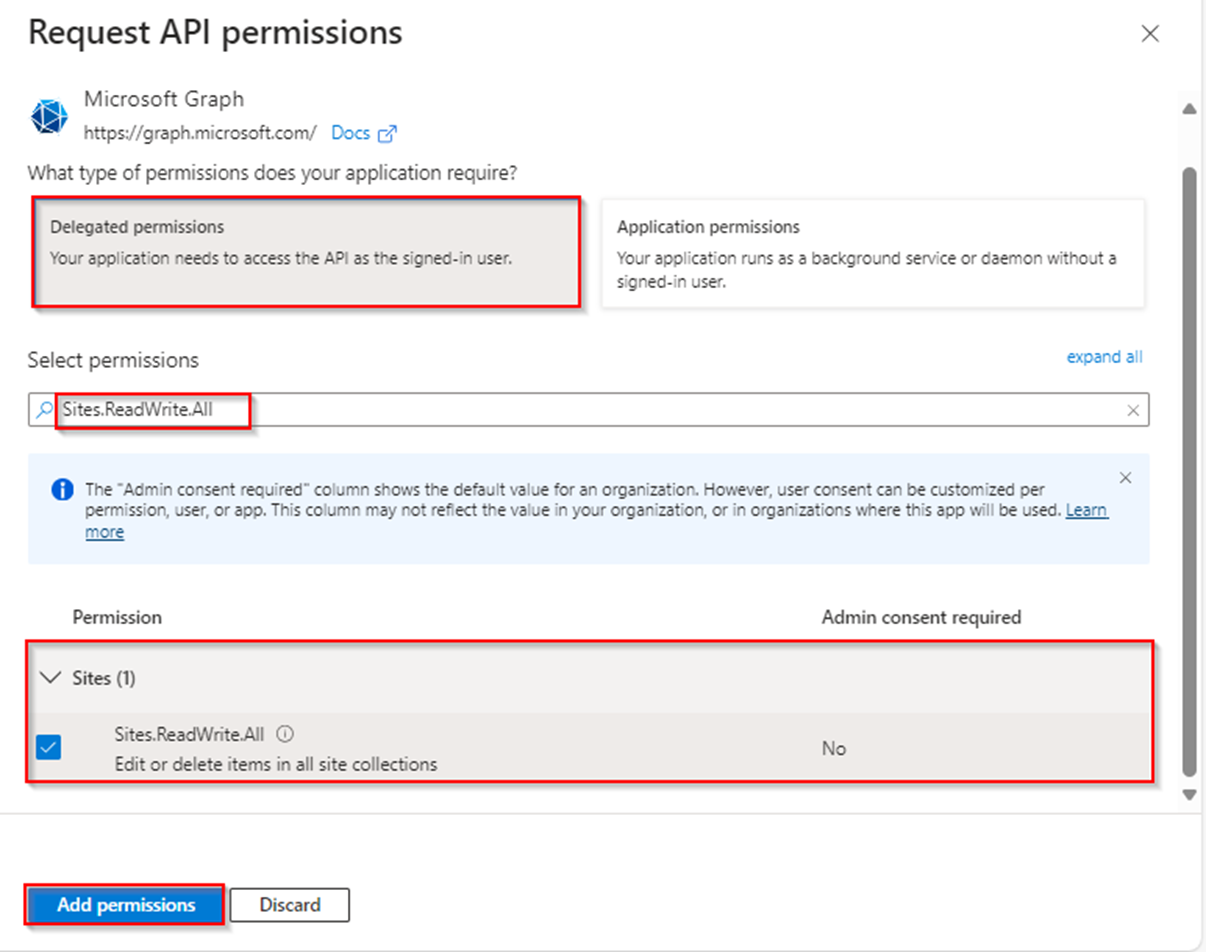The height and width of the screenshot is (952, 1206).
Task: Click the Select permissions heading
Action: (x=113, y=360)
